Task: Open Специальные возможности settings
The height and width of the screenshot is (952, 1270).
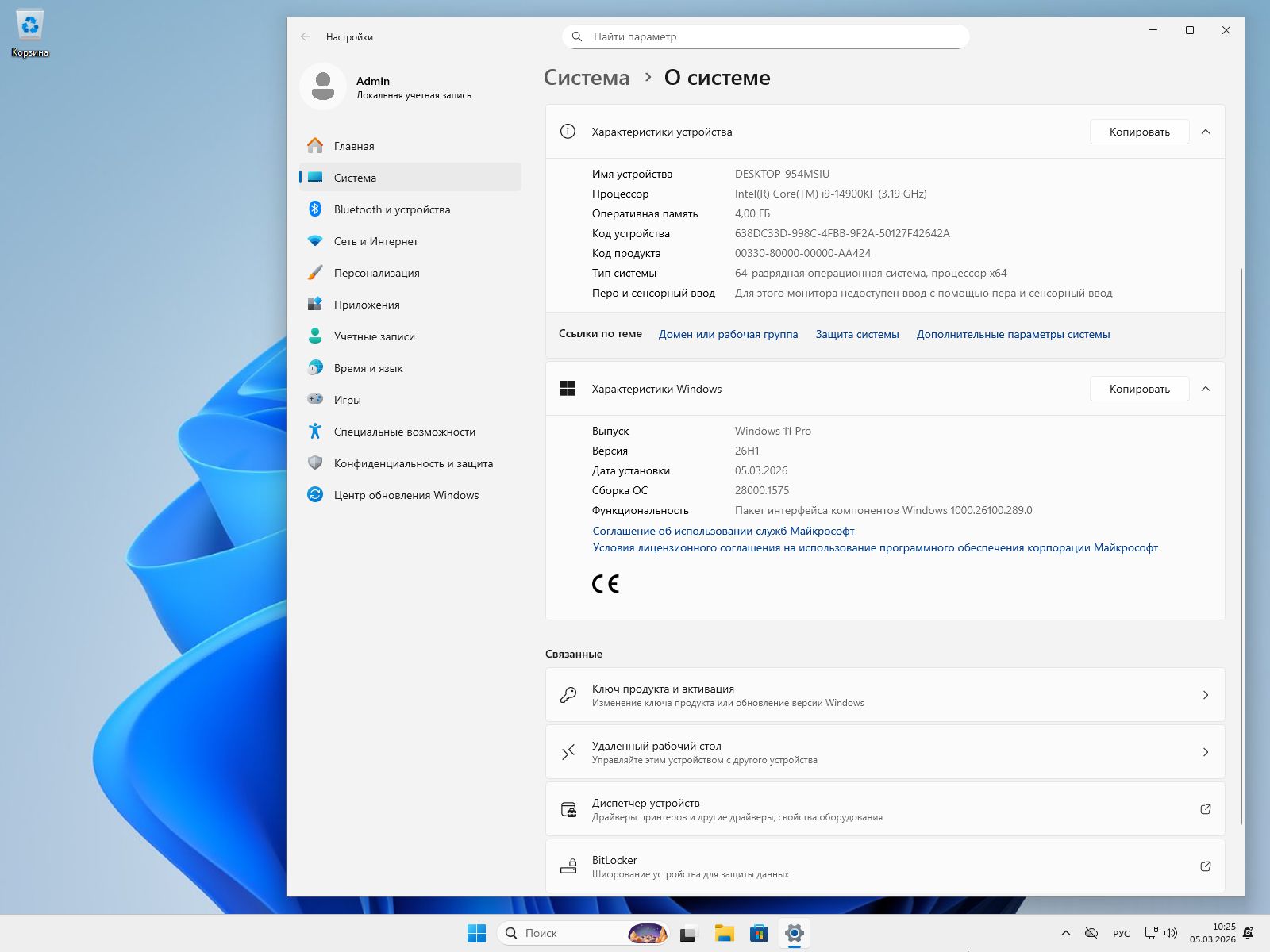Action: click(404, 432)
